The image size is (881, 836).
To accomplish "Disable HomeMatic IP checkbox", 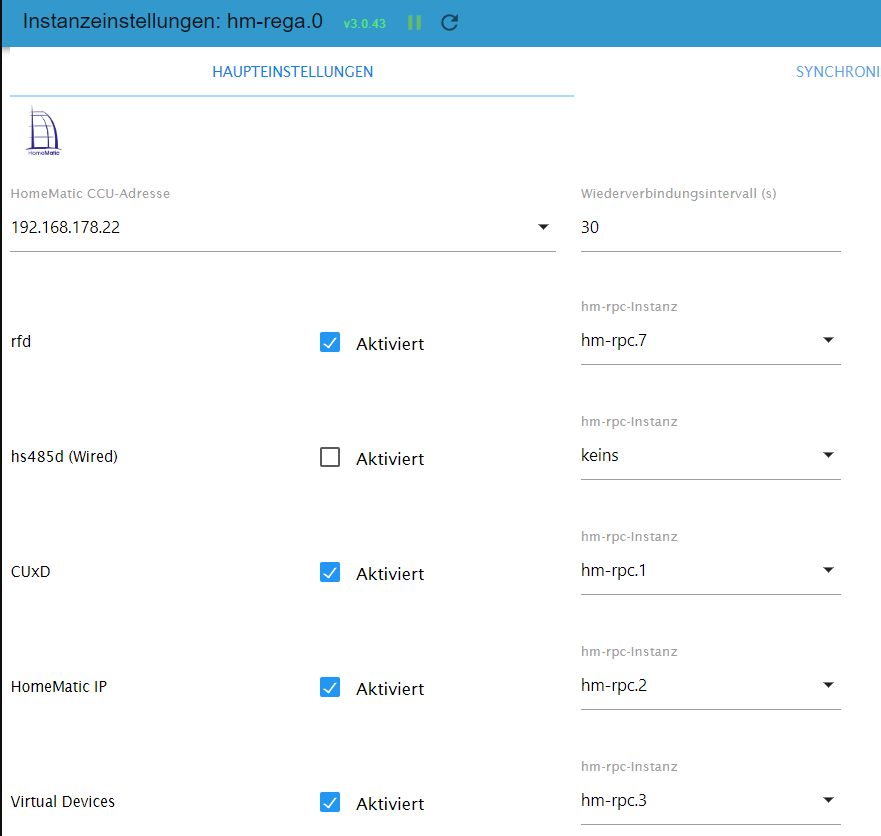I will point(330,687).
